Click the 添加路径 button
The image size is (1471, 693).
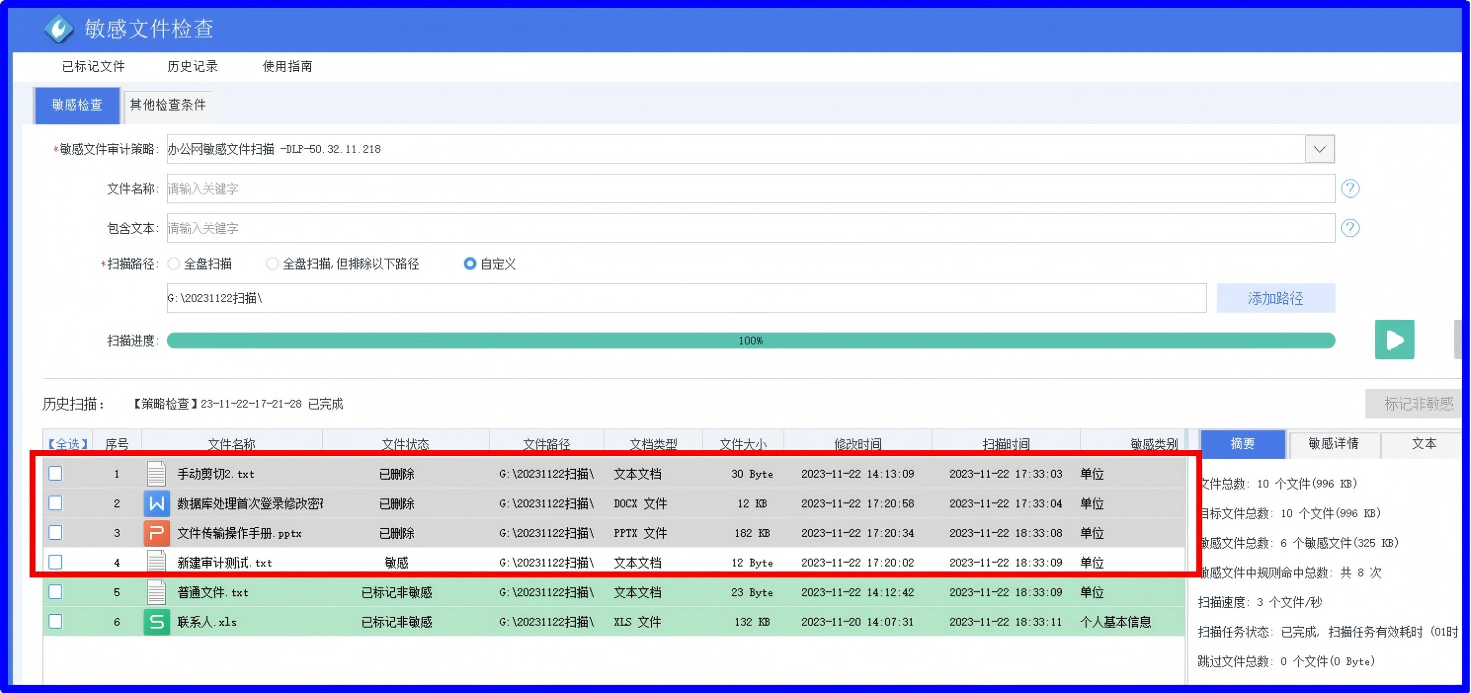coord(1275,298)
